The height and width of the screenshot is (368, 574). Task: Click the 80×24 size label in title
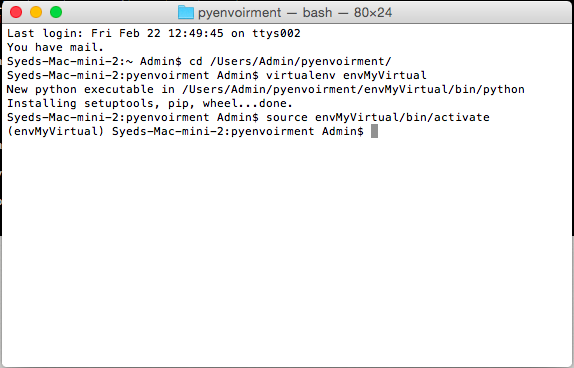click(373, 13)
